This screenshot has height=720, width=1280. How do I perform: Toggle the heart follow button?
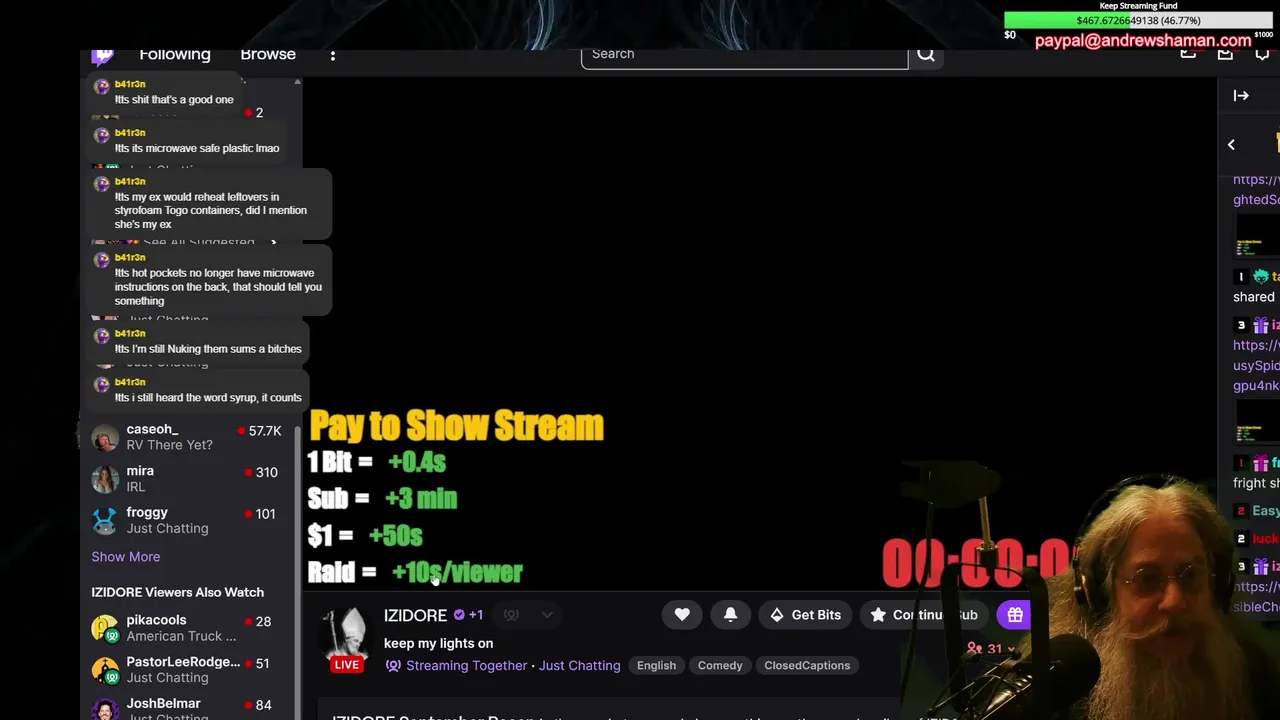coord(682,615)
